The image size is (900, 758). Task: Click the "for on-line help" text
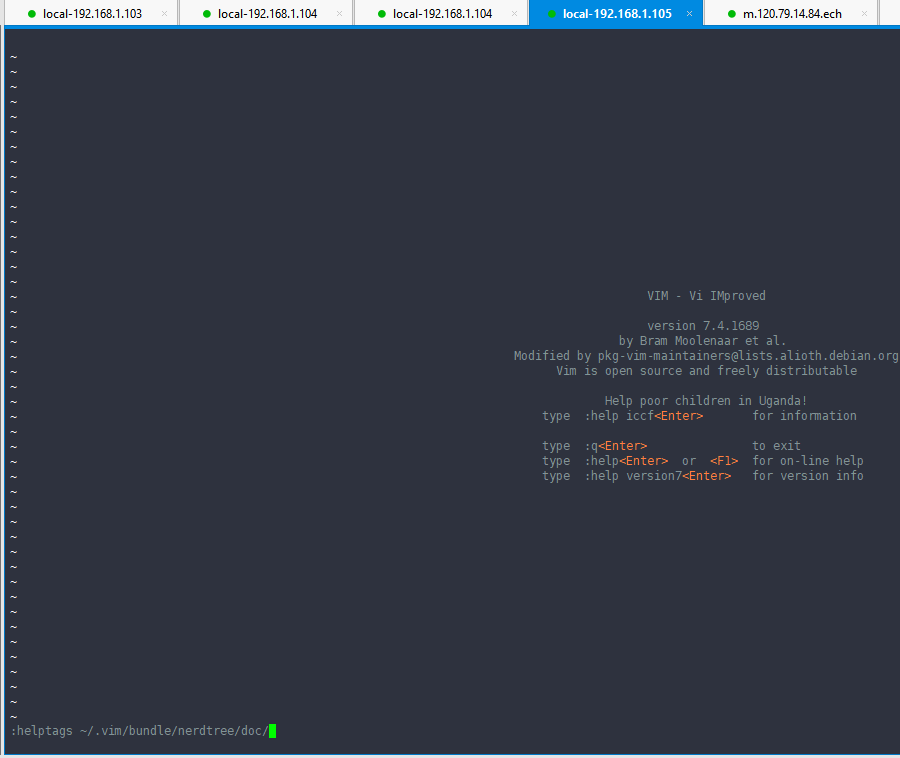tap(808, 461)
